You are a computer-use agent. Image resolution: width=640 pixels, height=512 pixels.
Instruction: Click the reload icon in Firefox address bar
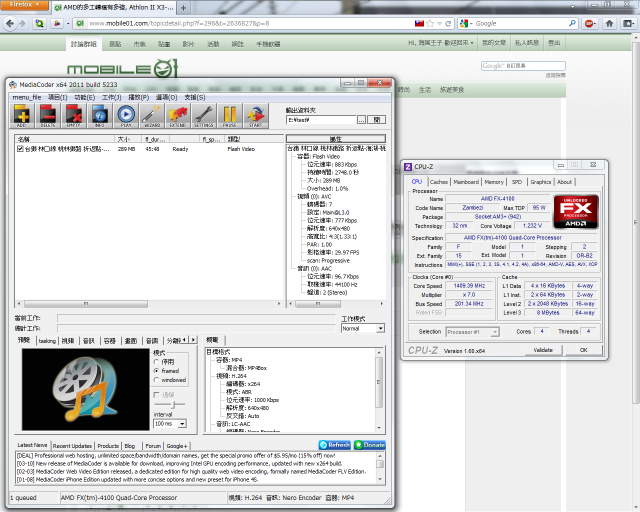click(448, 24)
